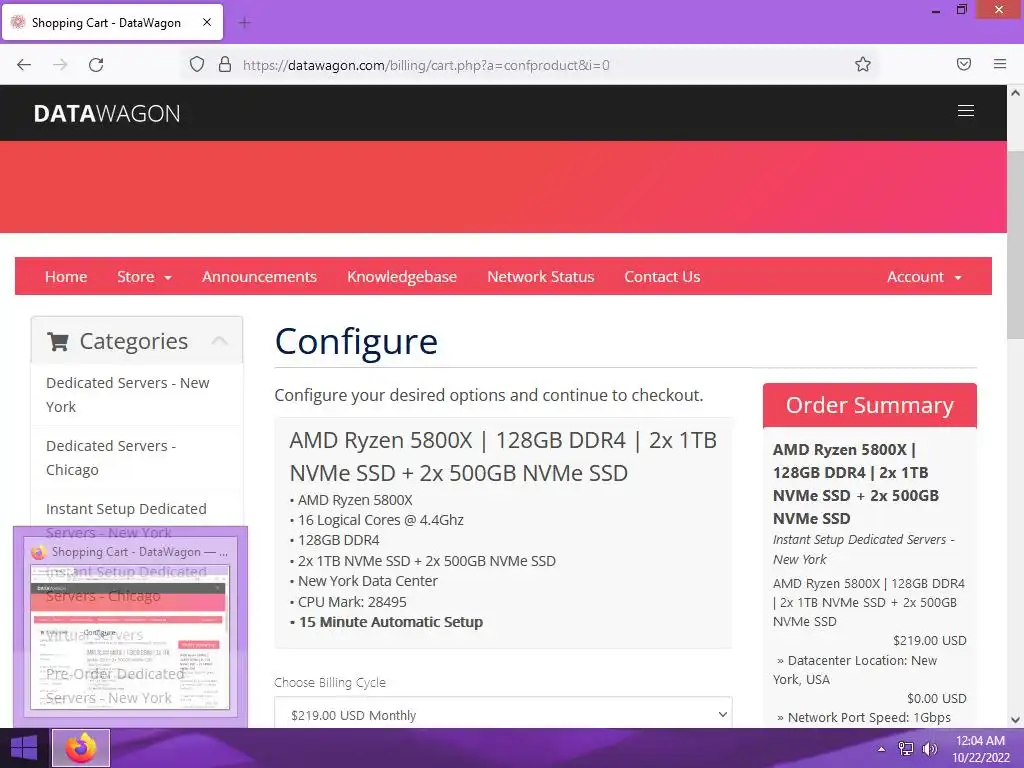Show hidden system tray icons
1024x768 pixels.
882,749
